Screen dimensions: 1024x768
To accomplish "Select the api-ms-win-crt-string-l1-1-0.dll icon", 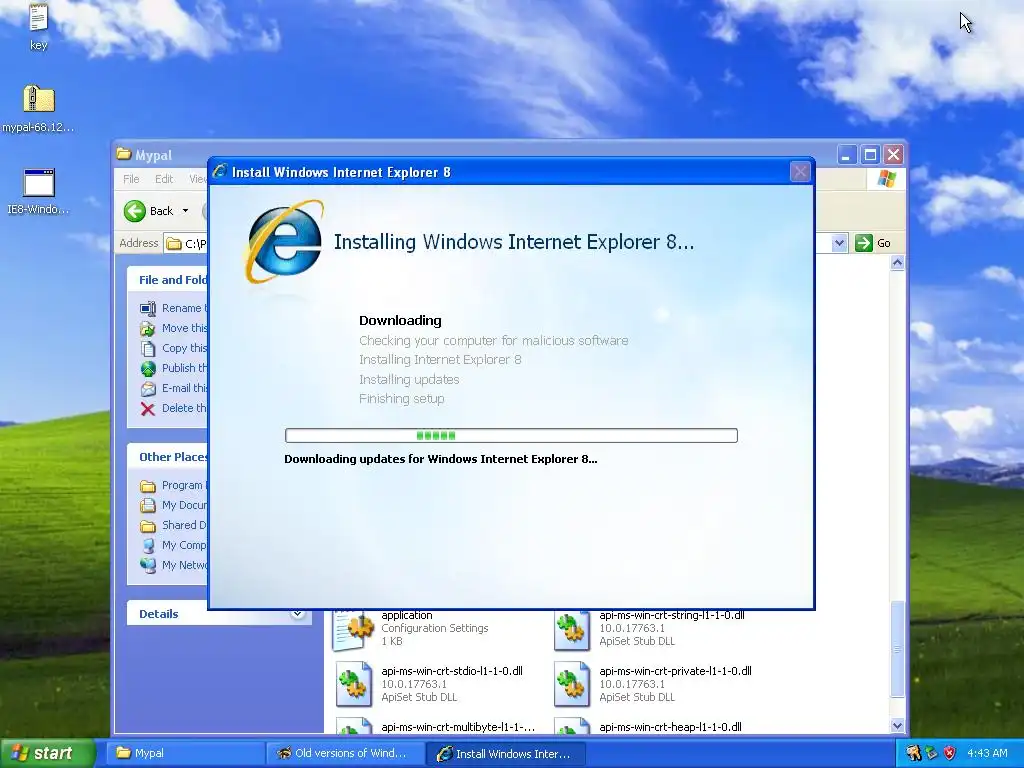I will (x=572, y=630).
